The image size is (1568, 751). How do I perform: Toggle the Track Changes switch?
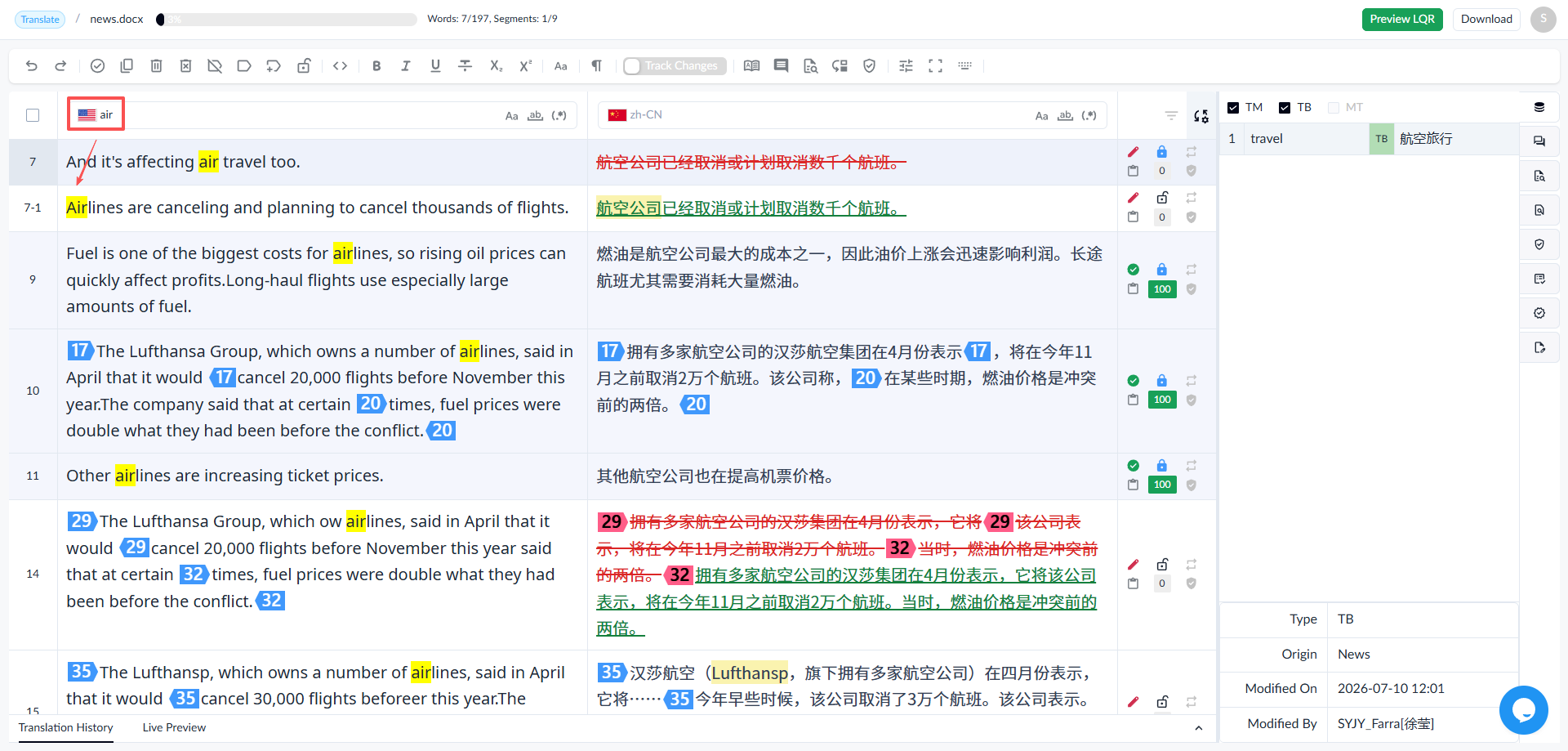(674, 66)
